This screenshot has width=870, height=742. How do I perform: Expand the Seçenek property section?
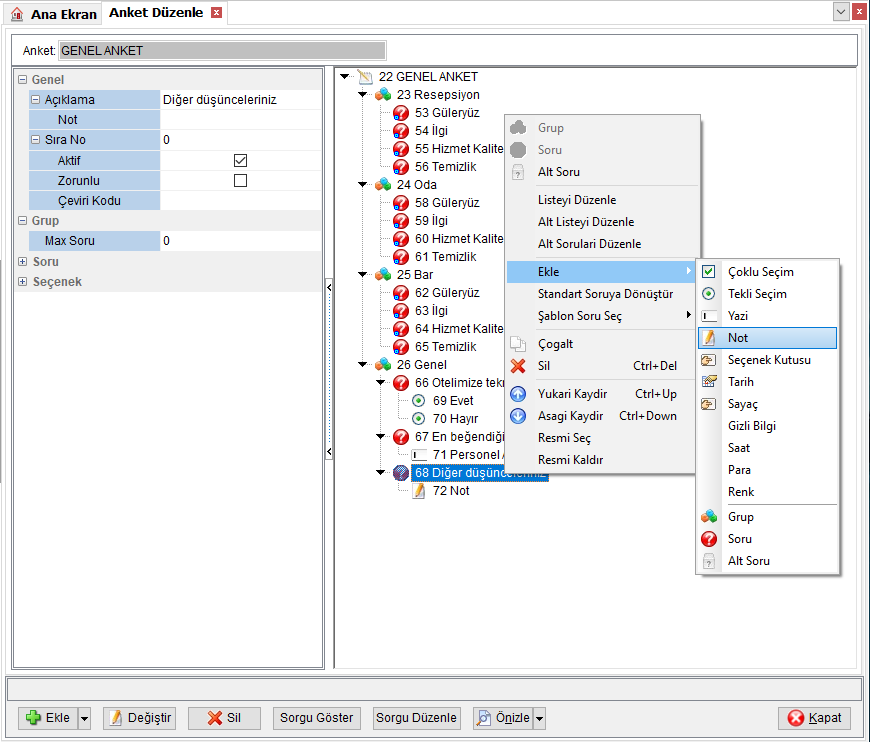click(22, 281)
